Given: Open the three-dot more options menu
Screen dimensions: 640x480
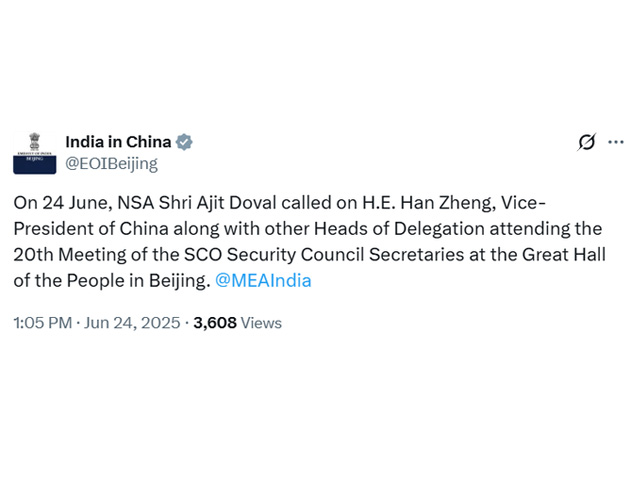Looking at the screenshot, I should click(x=616, y=143).
